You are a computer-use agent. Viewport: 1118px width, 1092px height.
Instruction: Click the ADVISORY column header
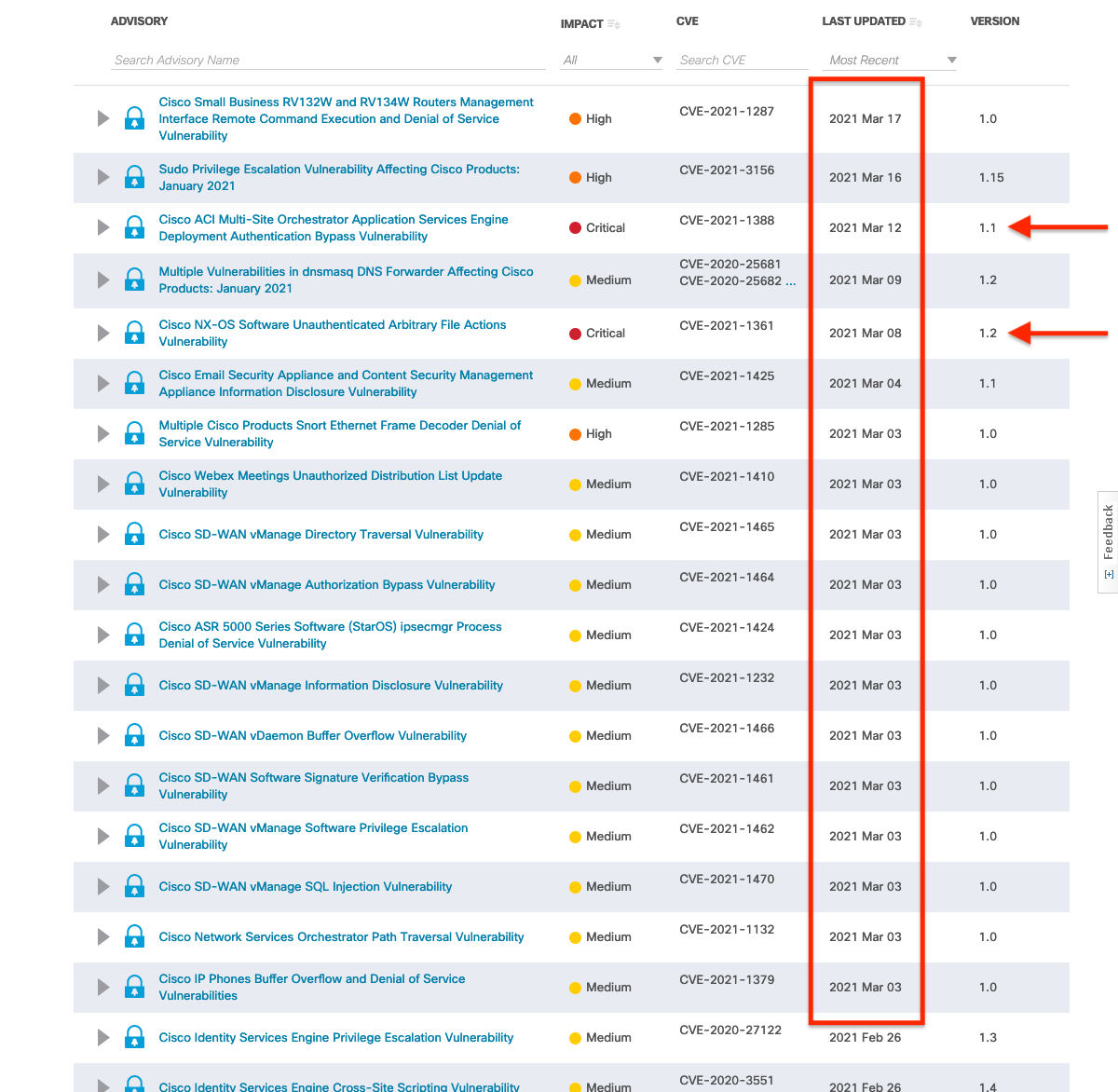[140, 21]
